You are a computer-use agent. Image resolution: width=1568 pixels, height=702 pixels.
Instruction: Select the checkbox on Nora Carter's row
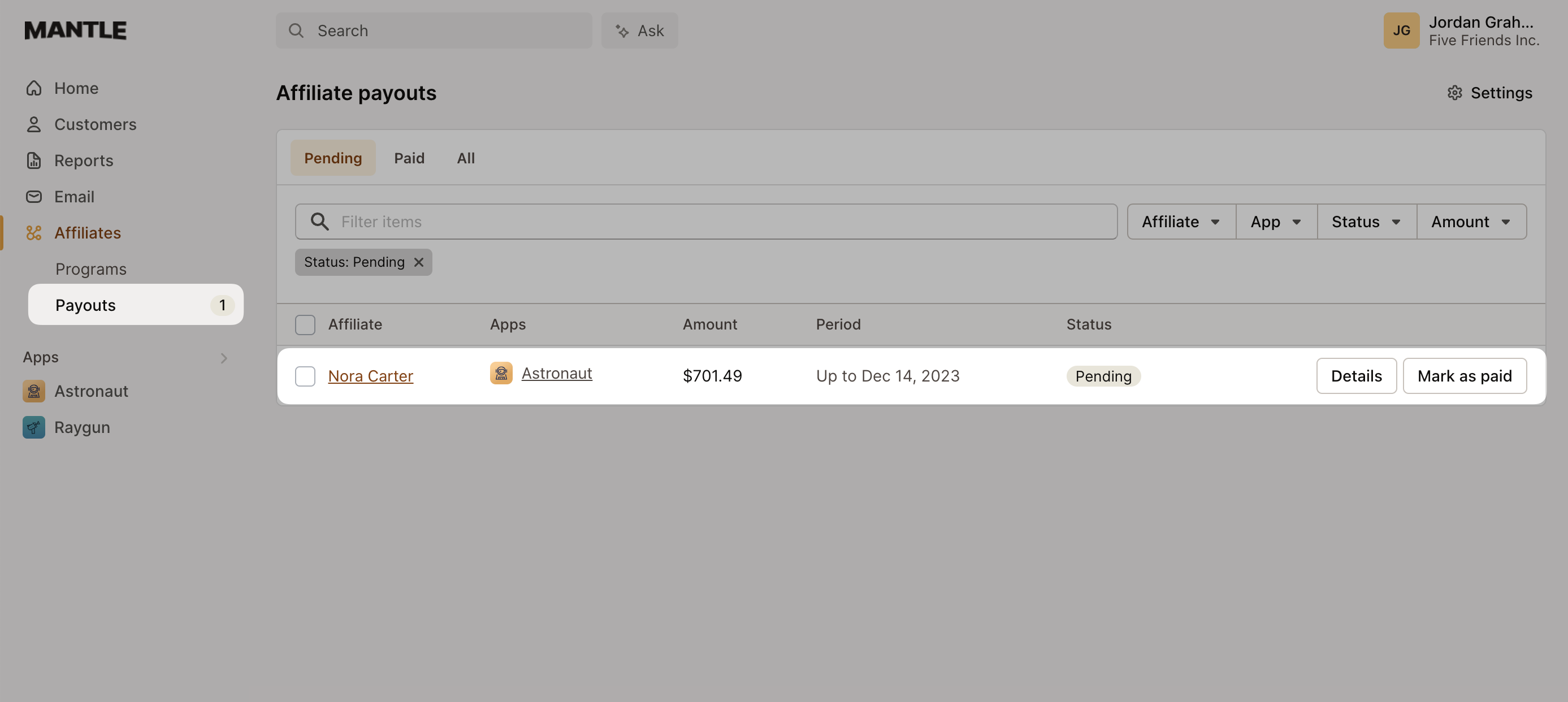(x=305, y=376)
